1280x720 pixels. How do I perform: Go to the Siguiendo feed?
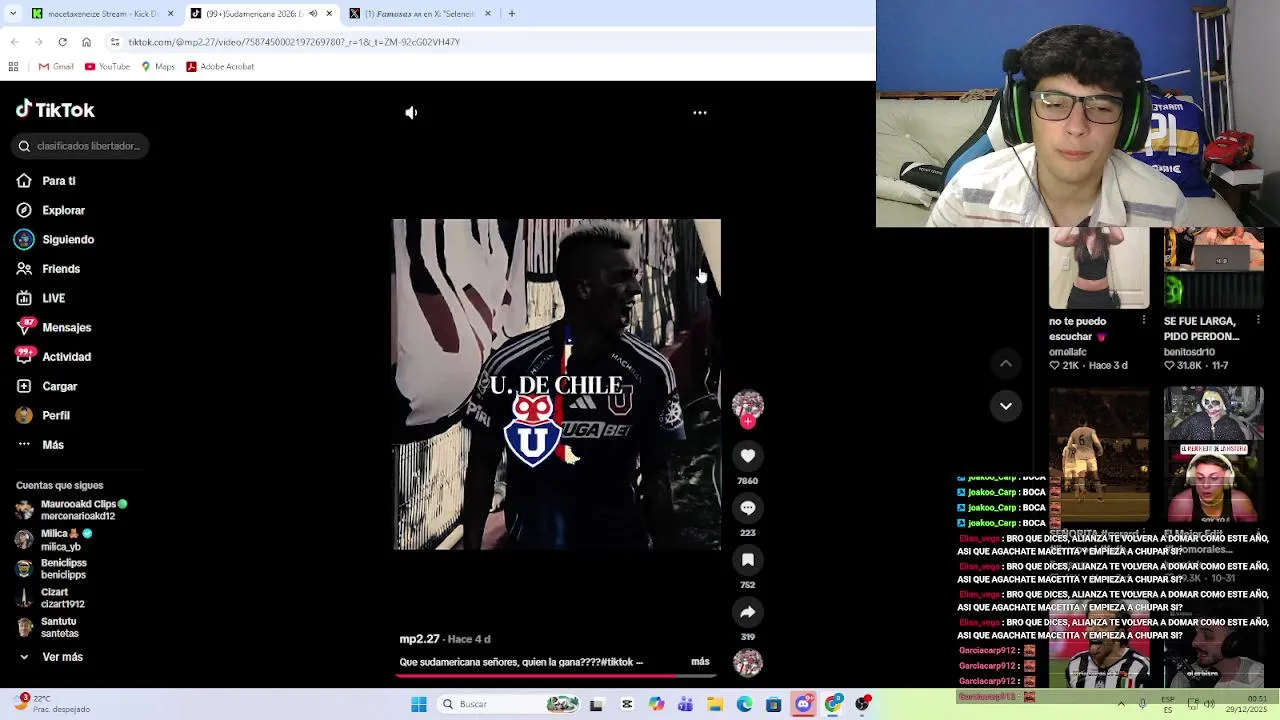[55, 240]
